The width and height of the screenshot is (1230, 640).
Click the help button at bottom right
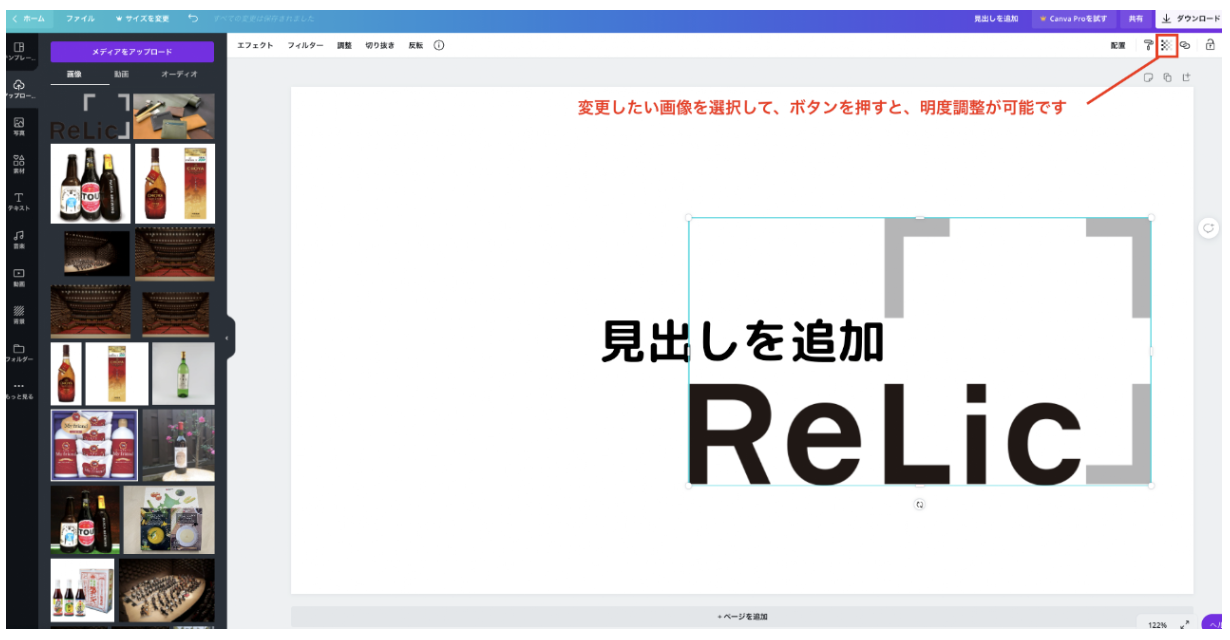(1213, 624)
